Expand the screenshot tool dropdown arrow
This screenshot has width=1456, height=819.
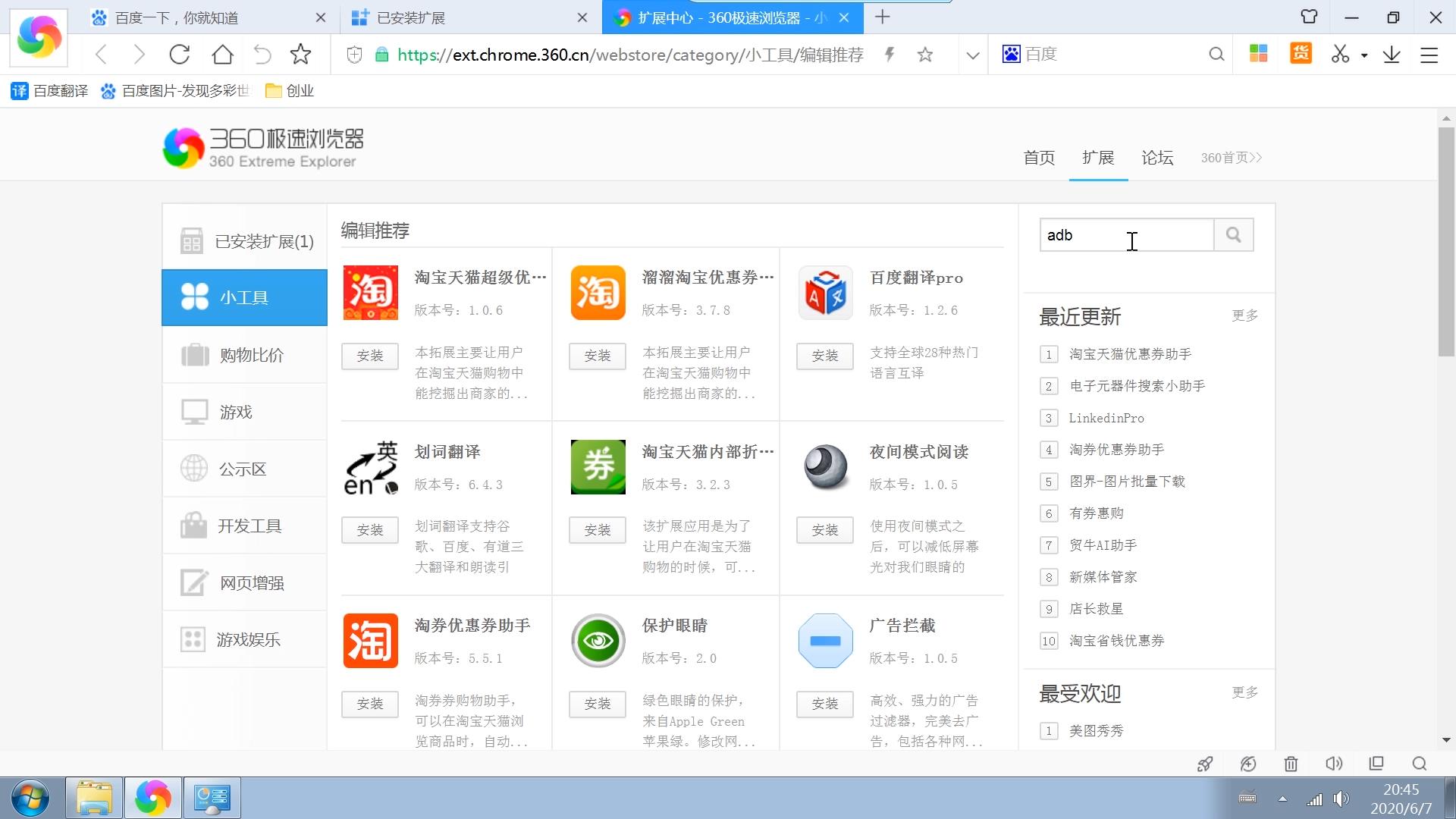[1363, 54]
